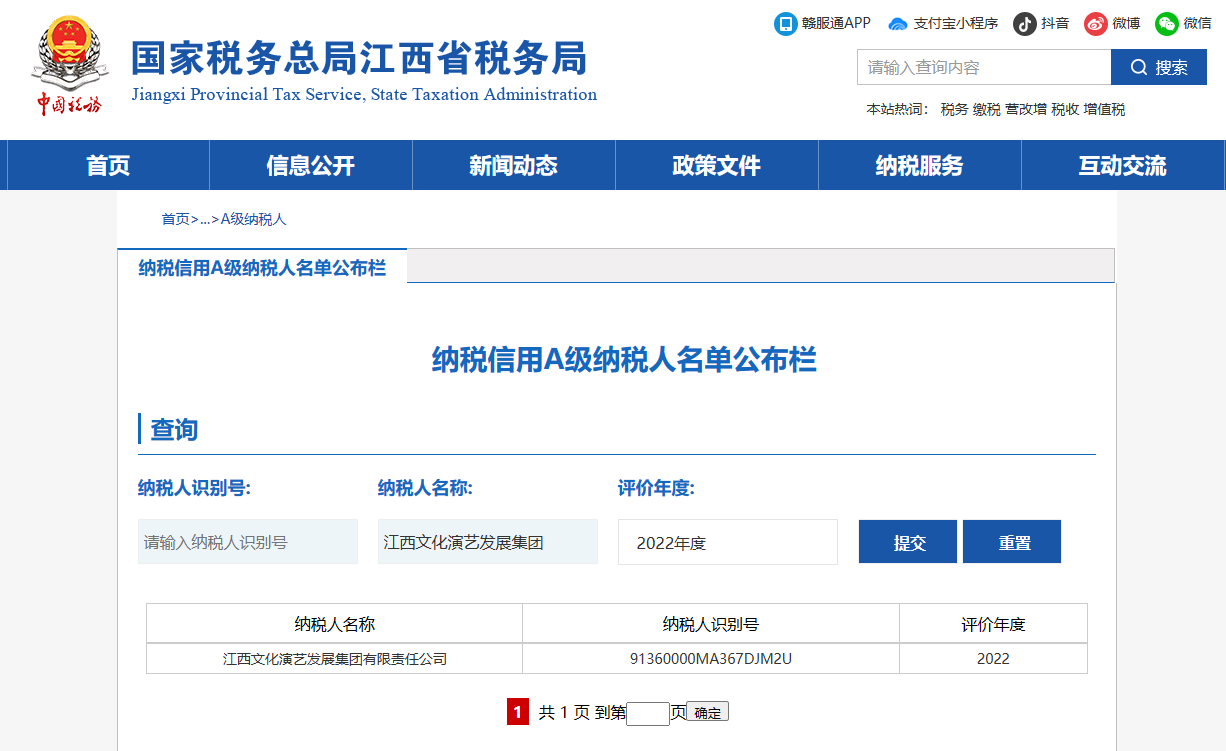Click the magnifier 搜索 search button
Image resolution: width=1226 pixels, height=751 pixels.
point(1159,67)
